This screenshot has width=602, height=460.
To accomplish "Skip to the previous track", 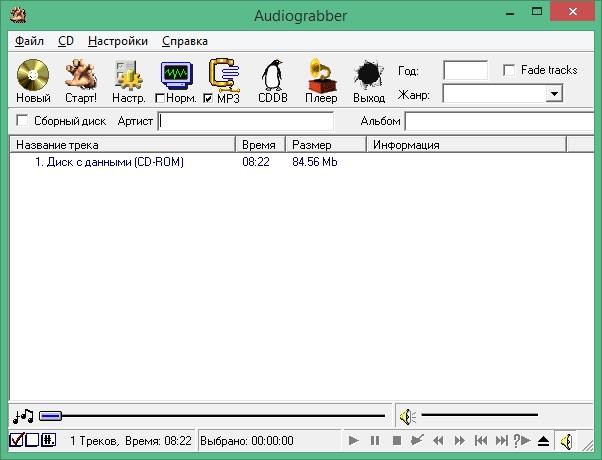I will pos(481,440).
